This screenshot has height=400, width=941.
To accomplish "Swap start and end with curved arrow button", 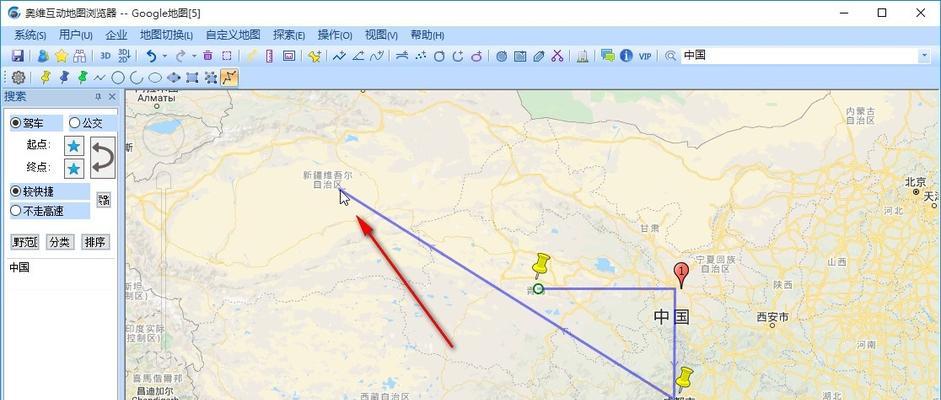I will click(x=103, y=157).
